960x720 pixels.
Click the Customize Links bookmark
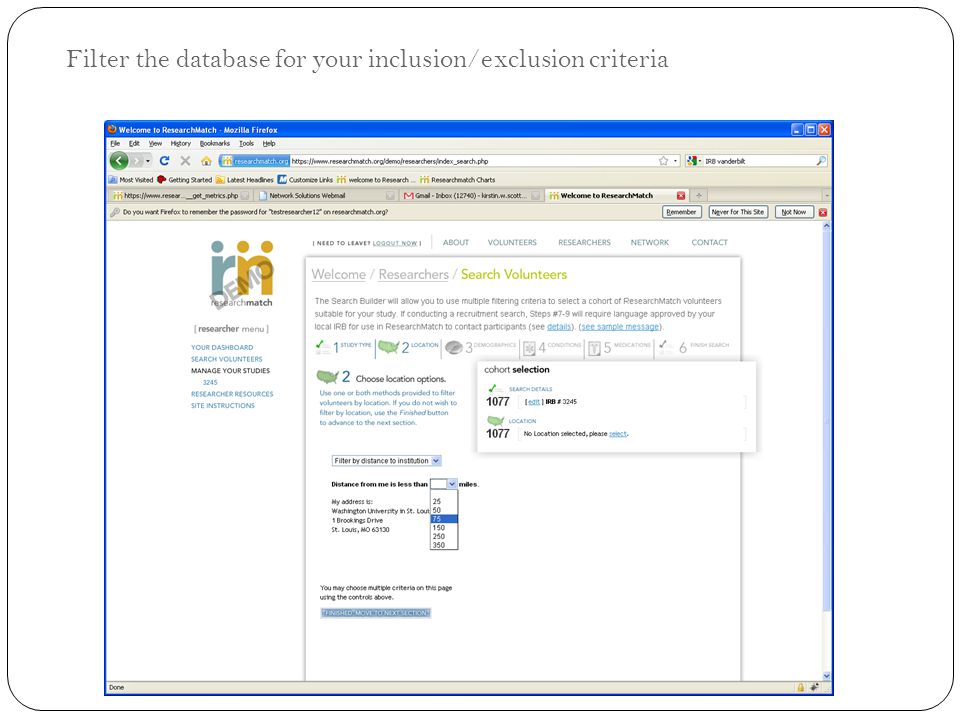pos(305,180)
